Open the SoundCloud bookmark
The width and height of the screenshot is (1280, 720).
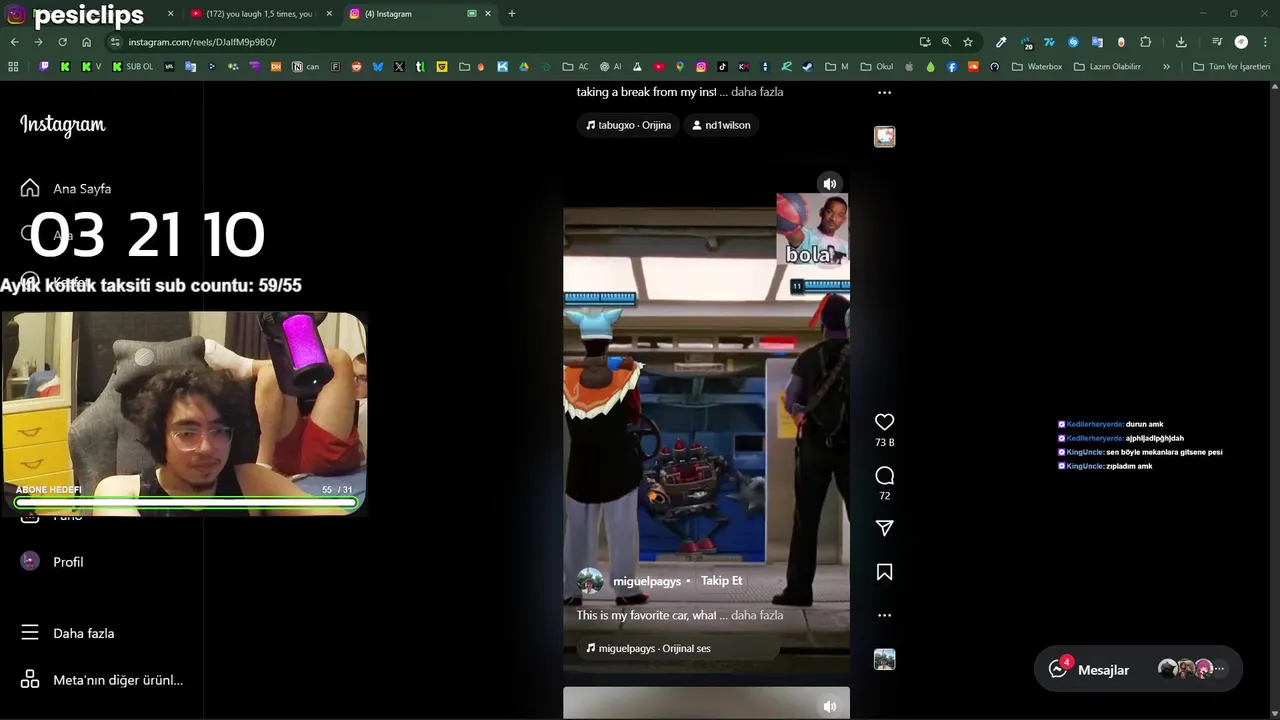973,66
